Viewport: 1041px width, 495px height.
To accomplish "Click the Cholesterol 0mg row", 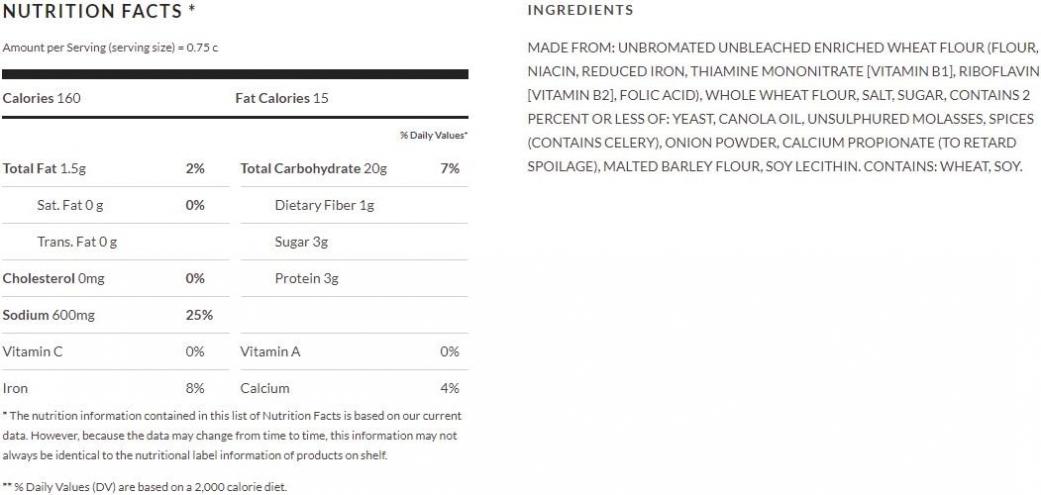I will (116, 278).
